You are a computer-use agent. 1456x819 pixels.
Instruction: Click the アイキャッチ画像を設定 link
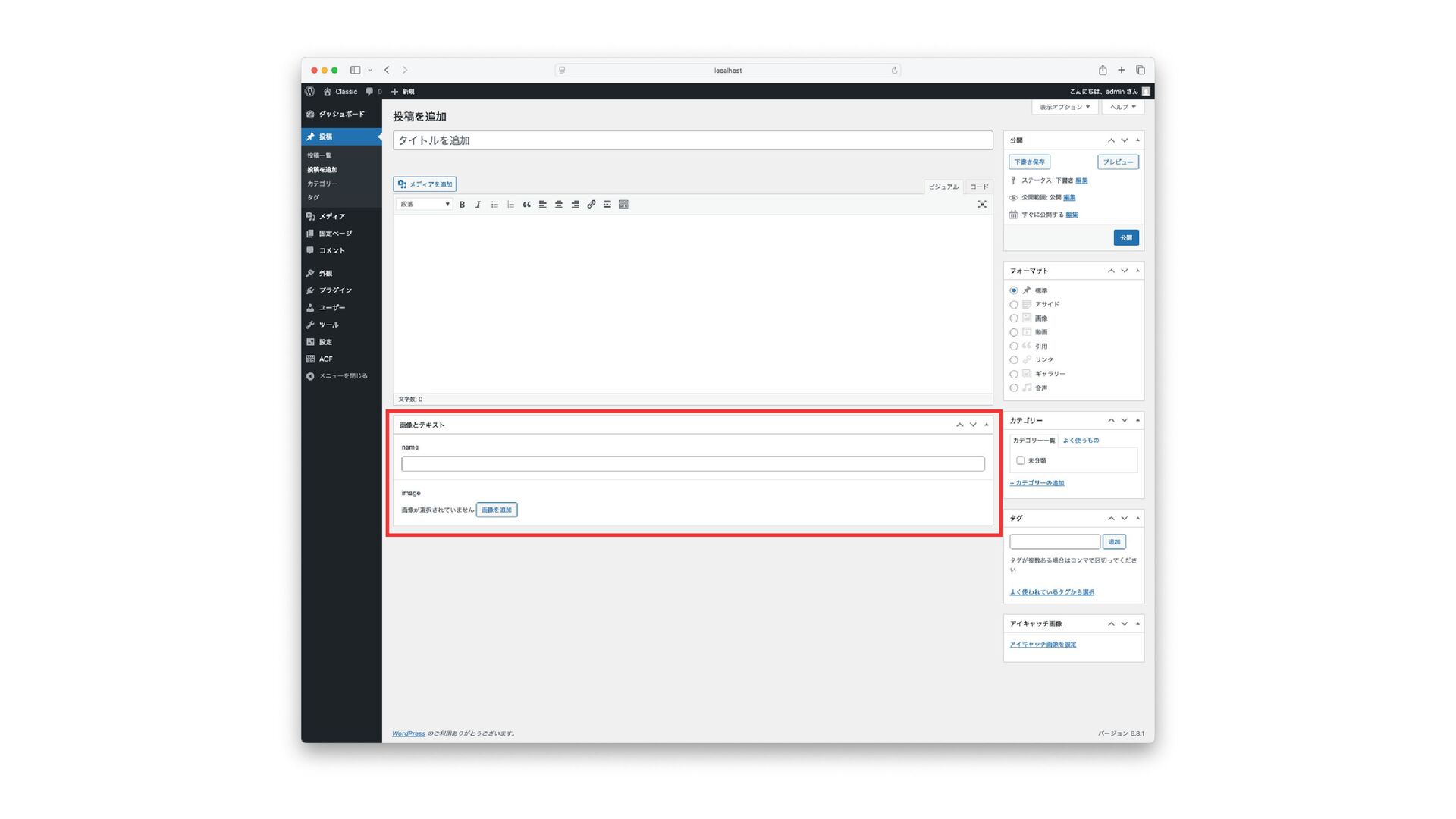pos(1043,645)
